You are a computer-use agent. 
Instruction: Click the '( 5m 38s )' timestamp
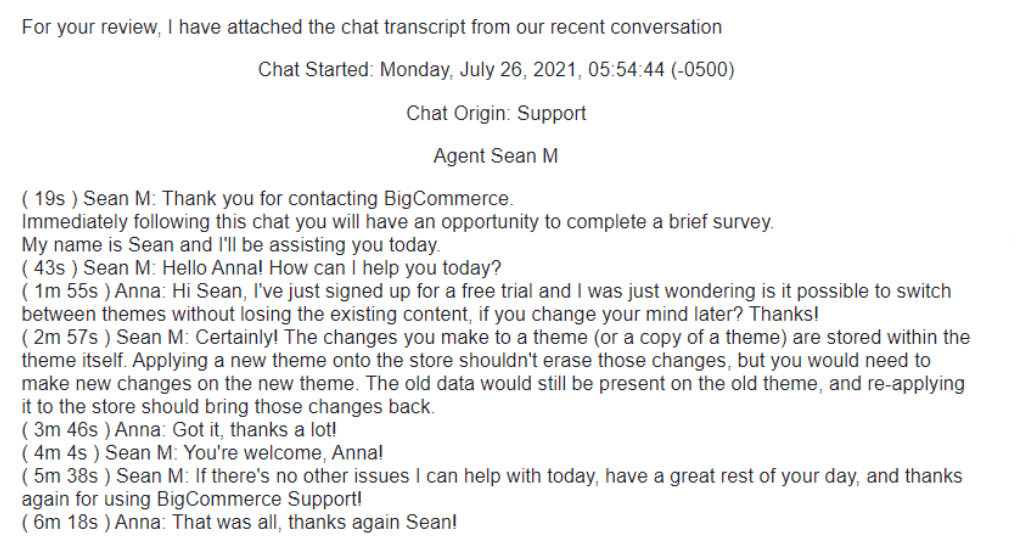click(66, 476)
